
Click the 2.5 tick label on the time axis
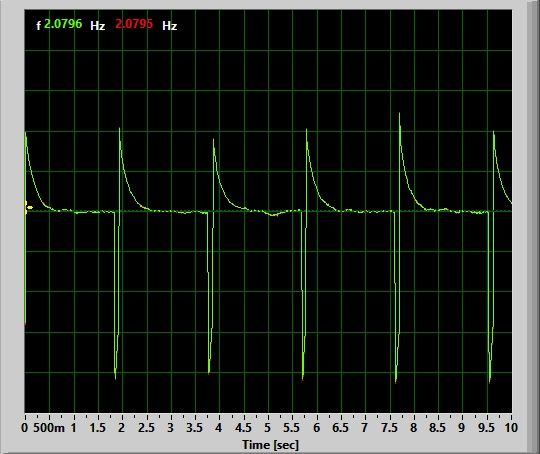146,428
